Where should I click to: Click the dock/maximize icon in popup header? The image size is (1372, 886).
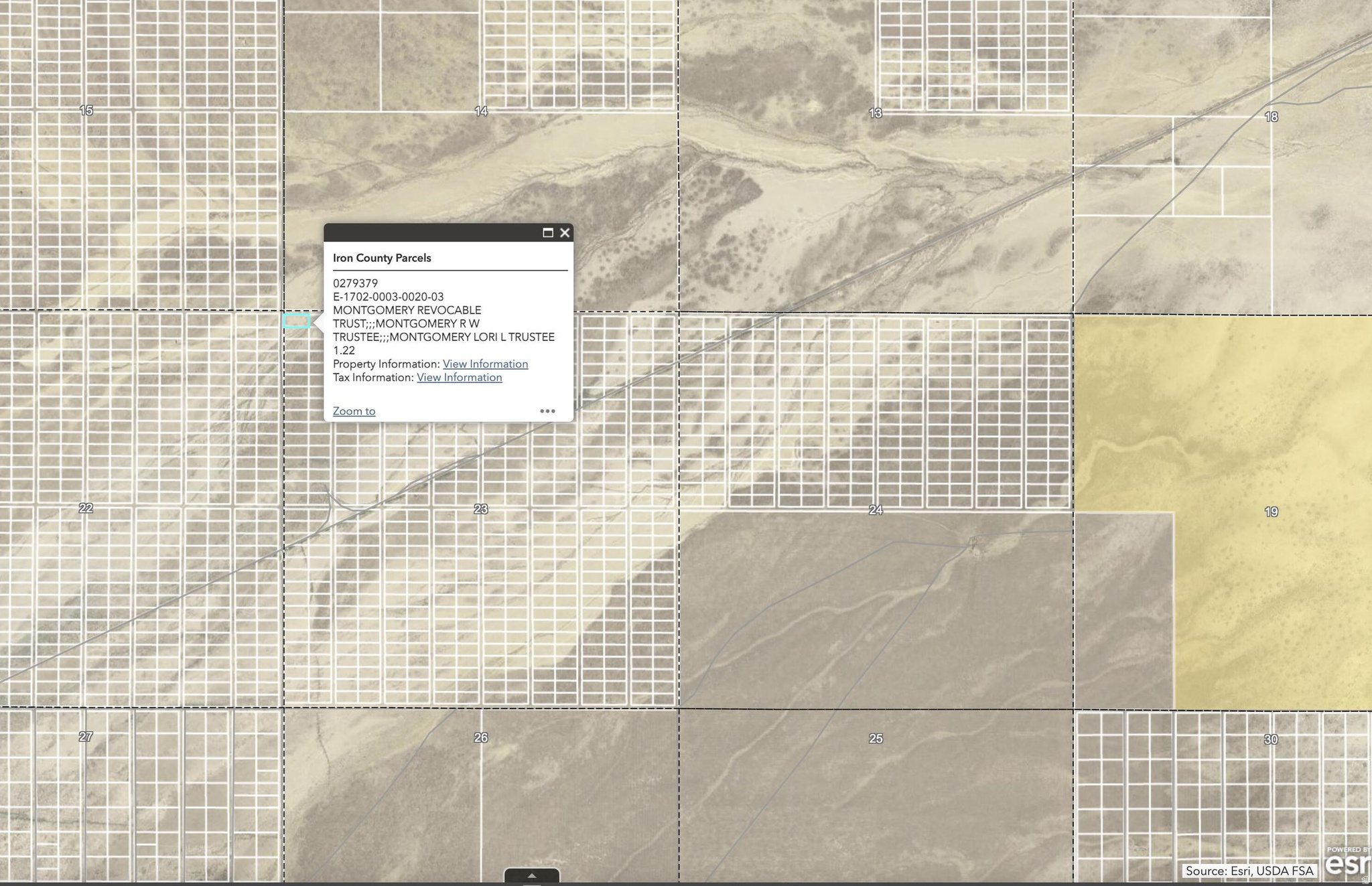pos(548,233)
